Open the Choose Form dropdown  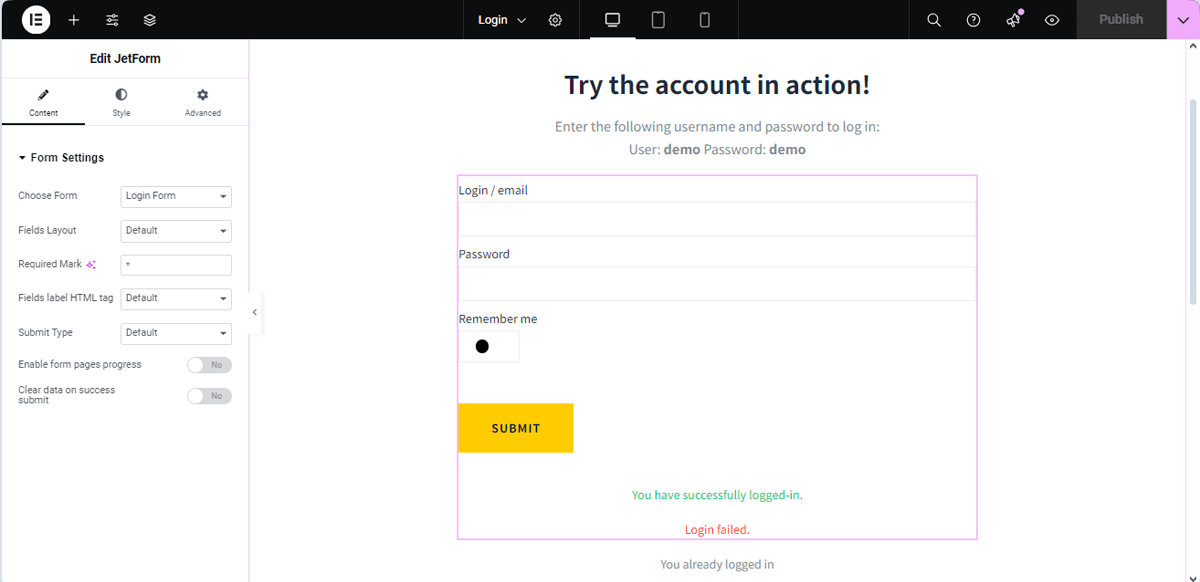point(176,196)
